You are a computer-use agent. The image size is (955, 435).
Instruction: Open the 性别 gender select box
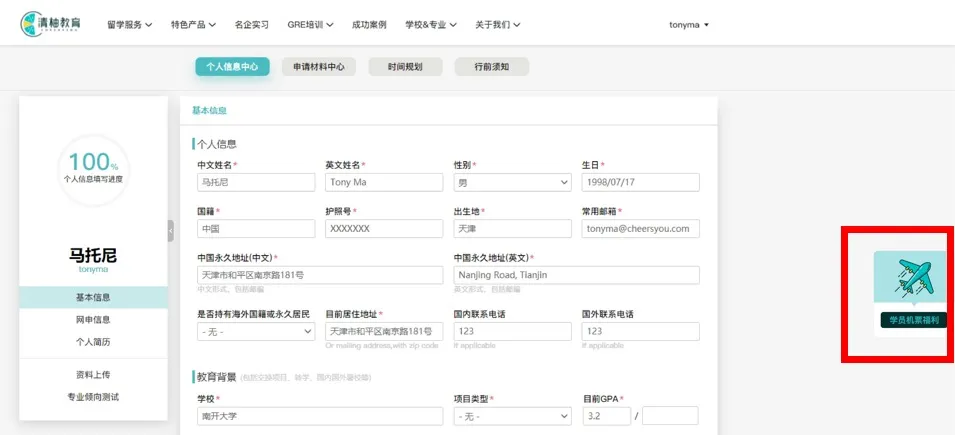[x=511, y=183]
